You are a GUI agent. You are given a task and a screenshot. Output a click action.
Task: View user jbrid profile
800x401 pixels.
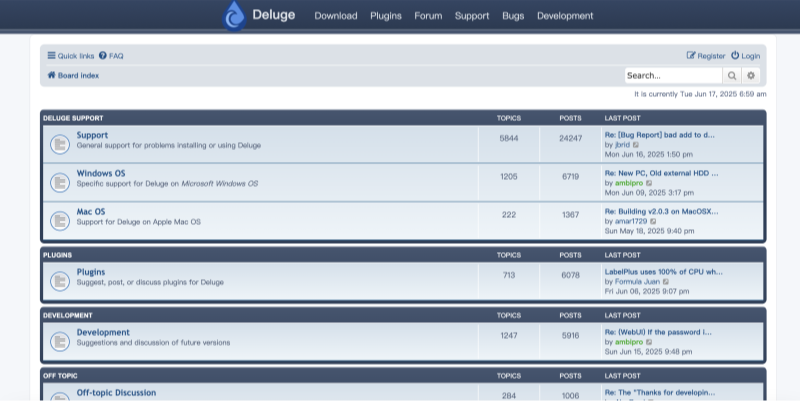622,145
